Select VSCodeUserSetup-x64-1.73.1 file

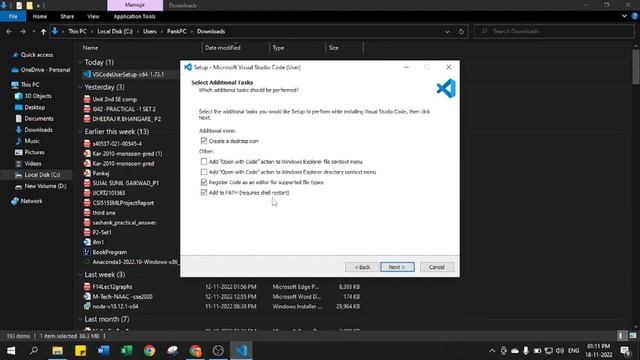pos(128,74)
